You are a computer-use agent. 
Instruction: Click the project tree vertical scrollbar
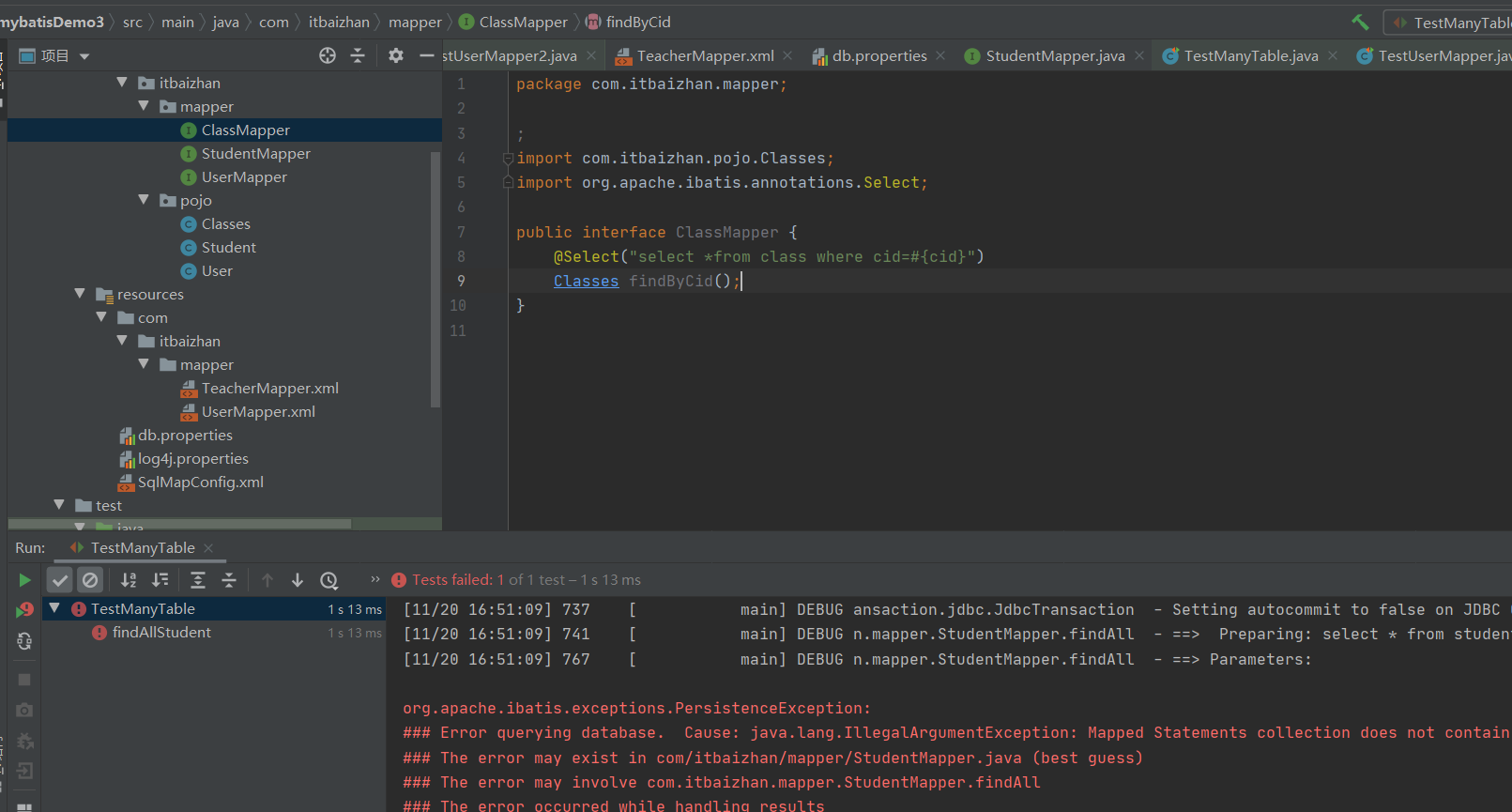click(x=435, y=279)
